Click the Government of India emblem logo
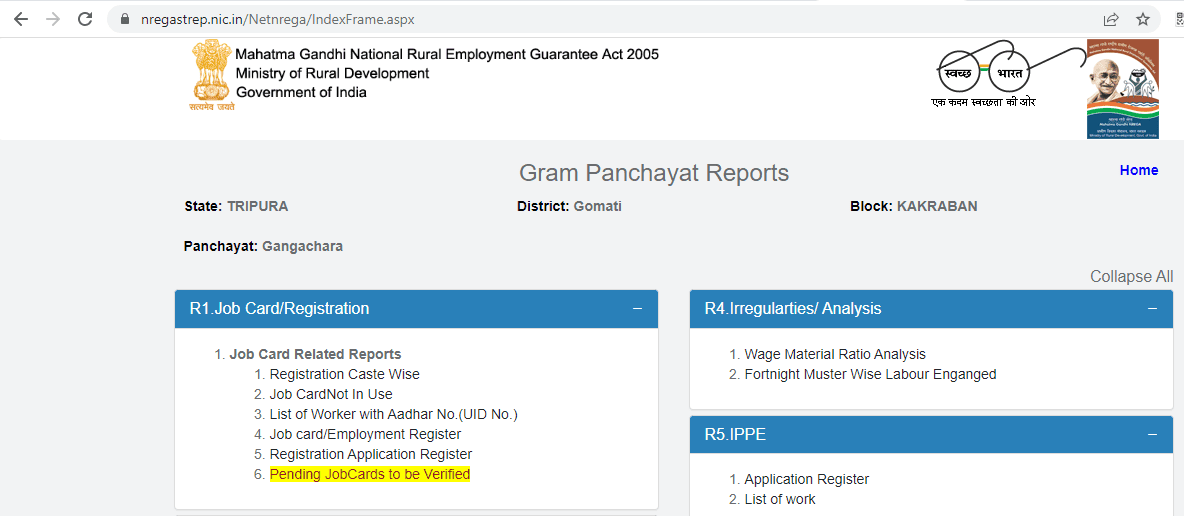The width and height of the screenshot is (1184, 516). pyautogui.click(x=210, y=76)
